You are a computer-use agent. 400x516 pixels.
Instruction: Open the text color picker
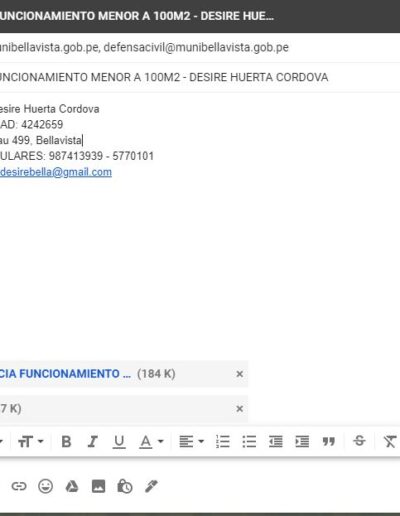[151, 442]
